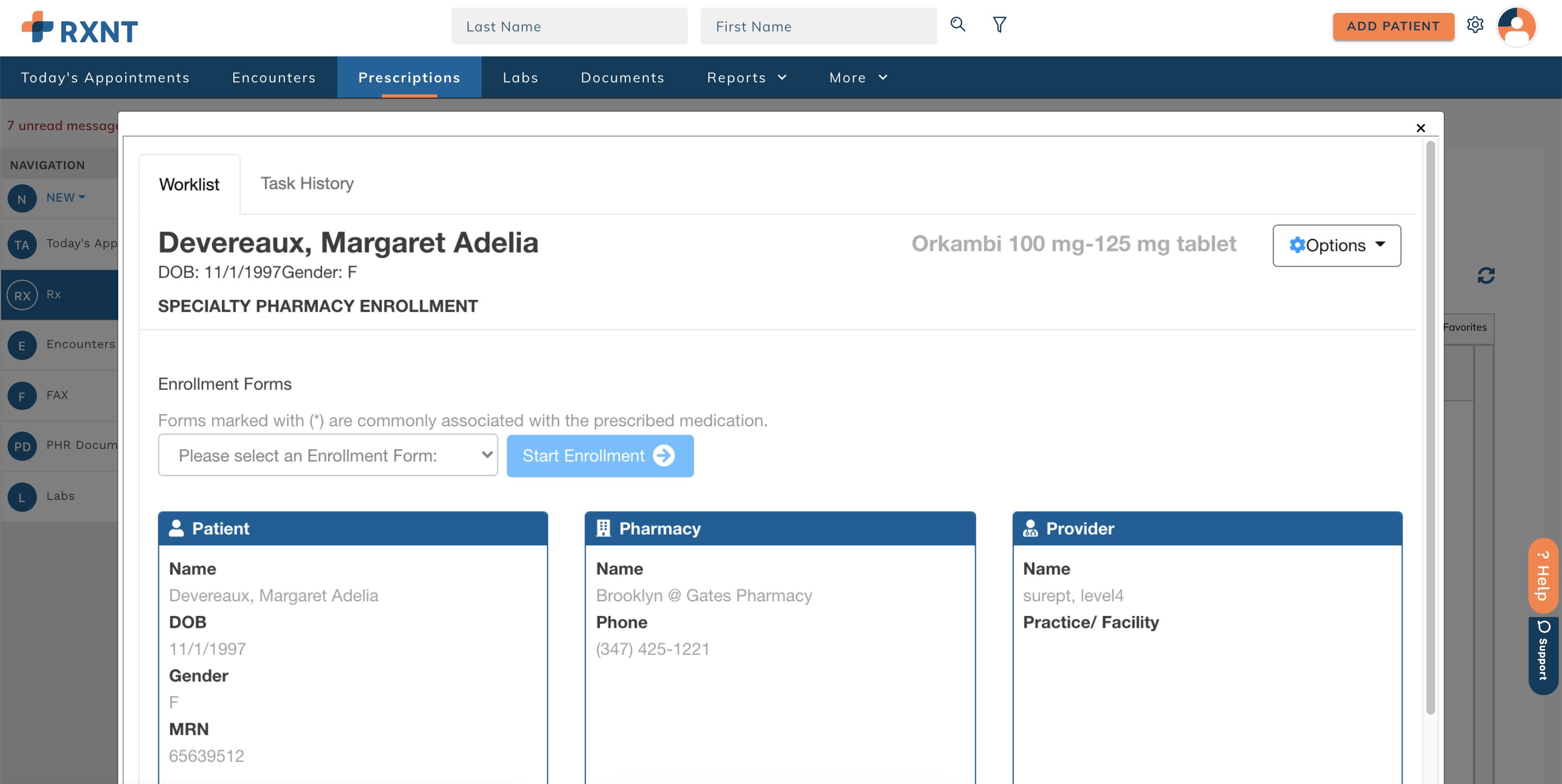Open the orange Help tab
Screen dimensions: 1562x784
point(1542,575)
